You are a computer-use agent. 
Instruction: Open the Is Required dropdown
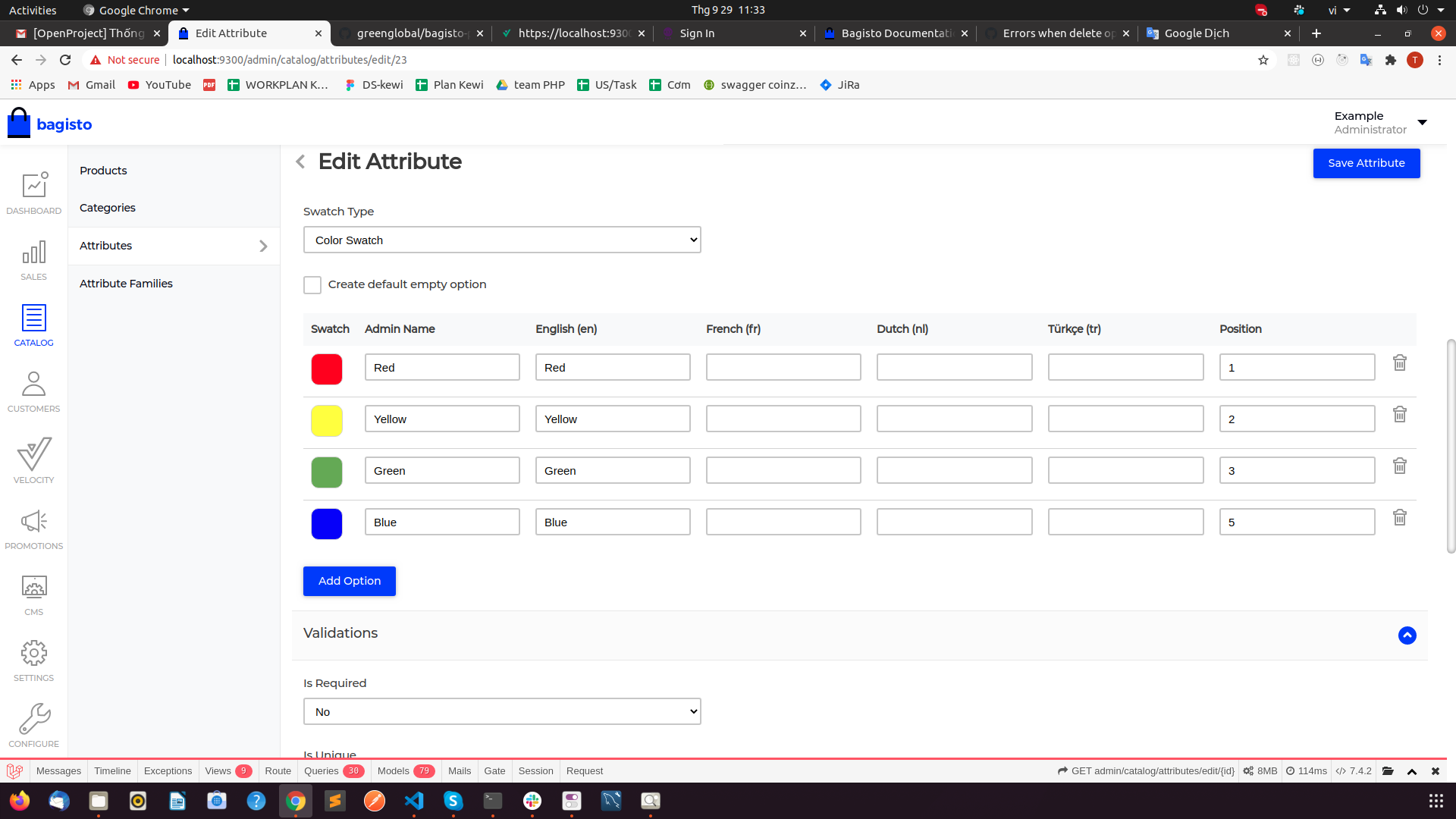[x=502, y=712]
